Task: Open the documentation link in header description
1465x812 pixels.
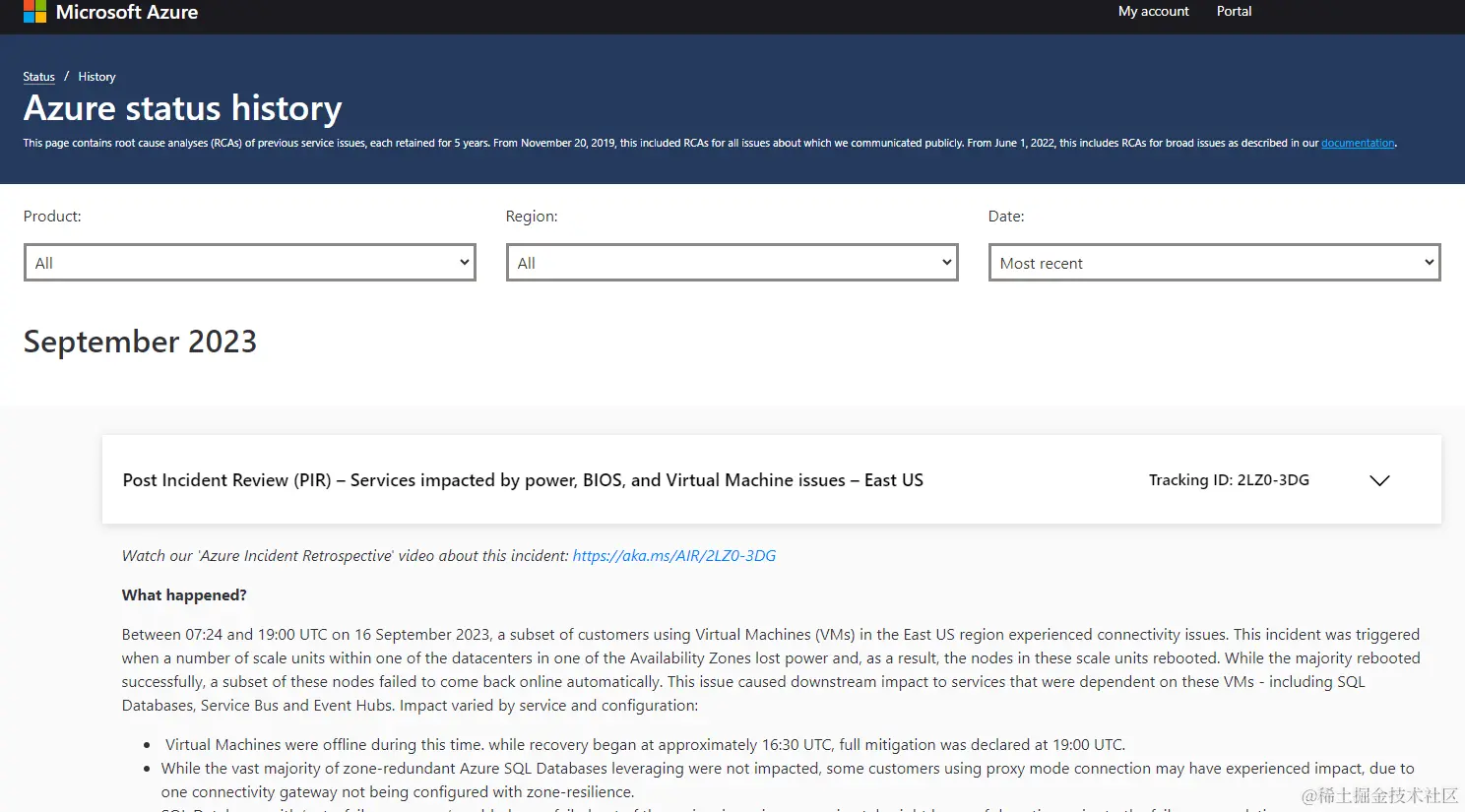Action: [x=1358, y=143]
